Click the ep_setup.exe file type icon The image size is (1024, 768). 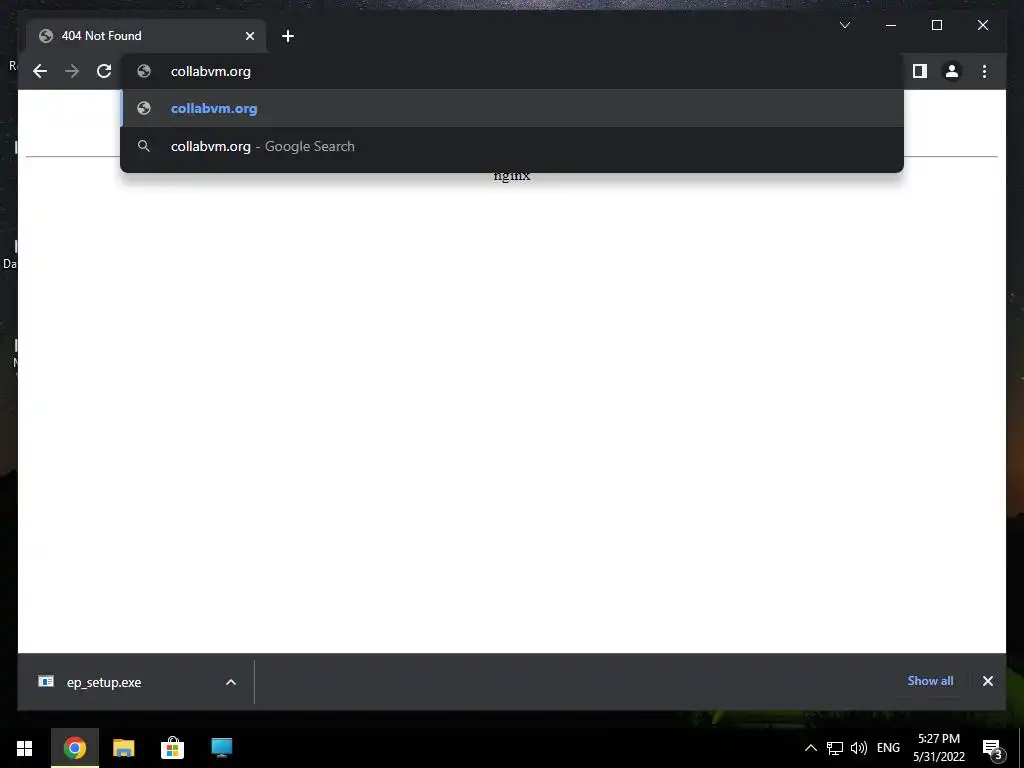(46, 682)
